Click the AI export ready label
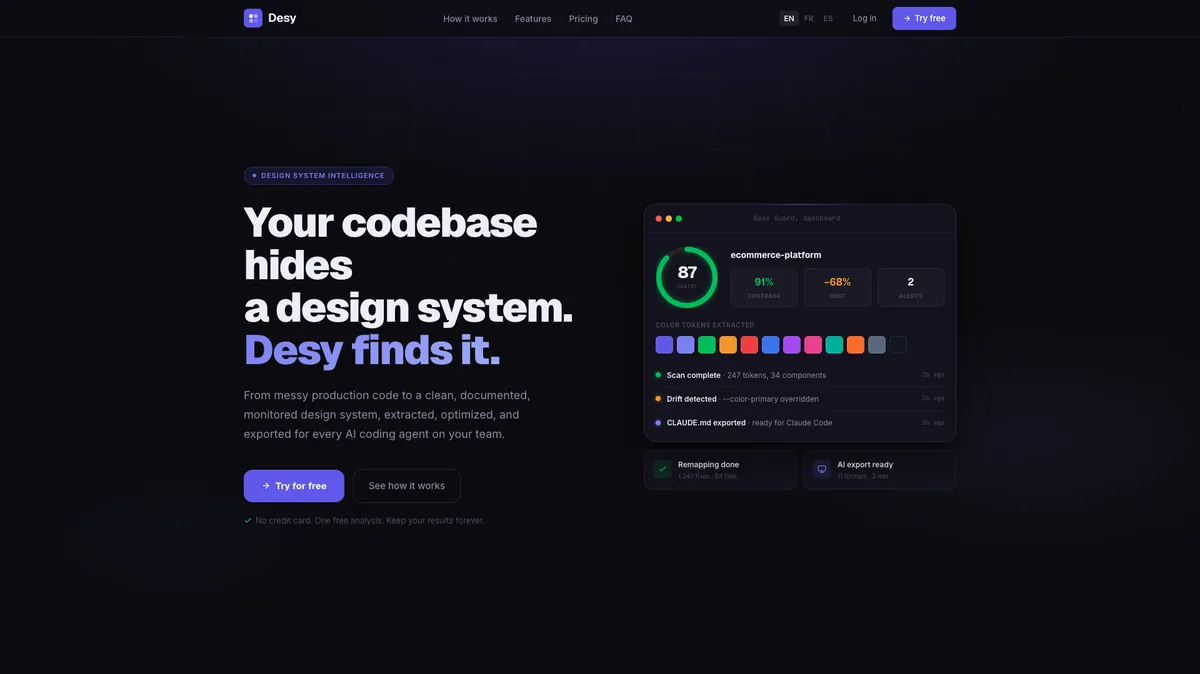 tap(865, 465)
